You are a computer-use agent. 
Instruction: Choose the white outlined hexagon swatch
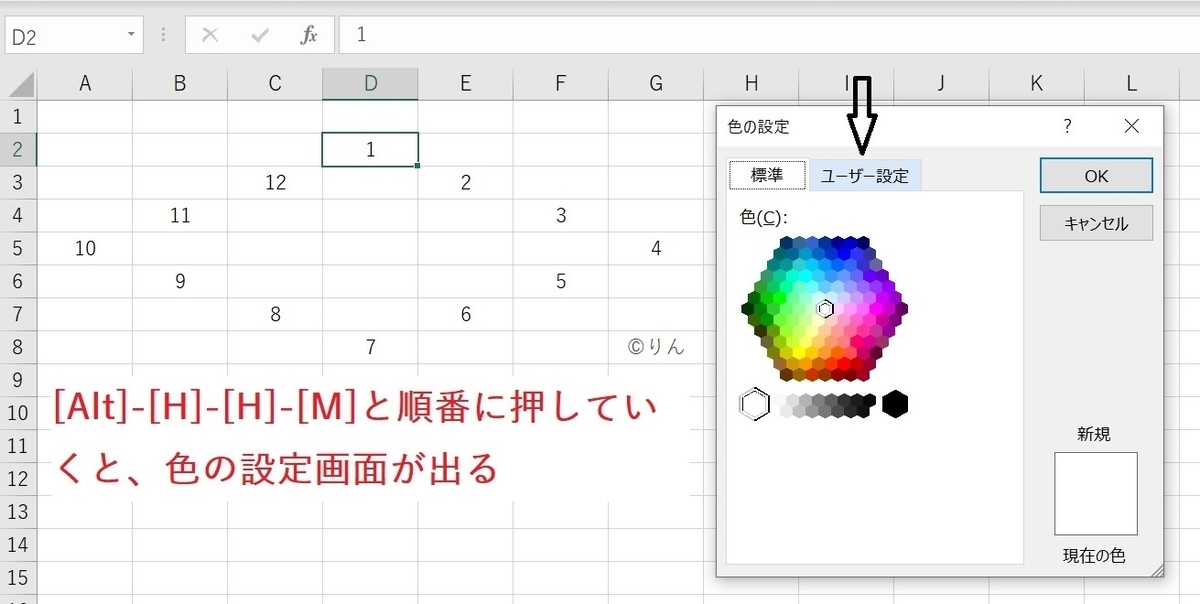(757, 403)
